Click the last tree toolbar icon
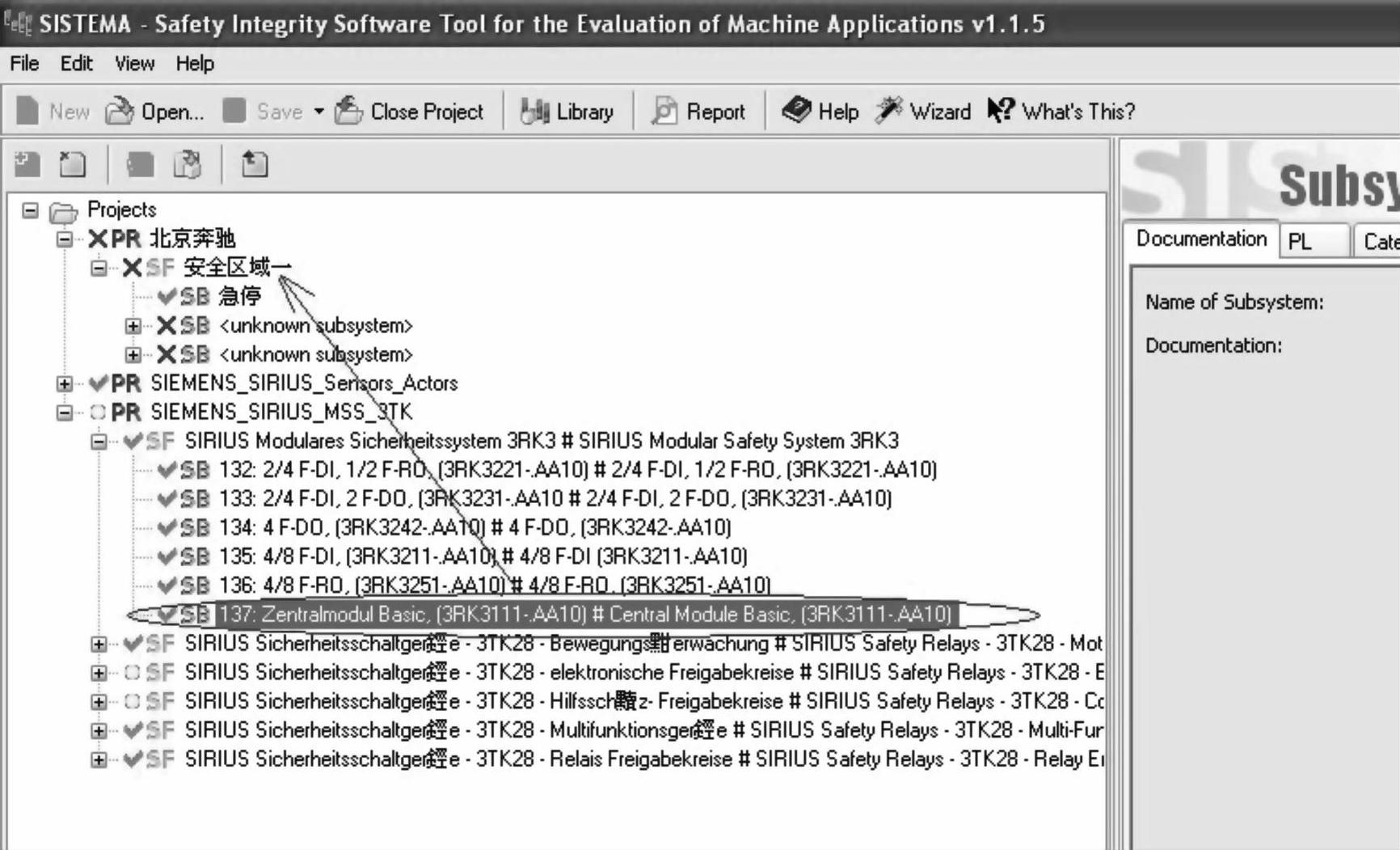 point(255,165)
